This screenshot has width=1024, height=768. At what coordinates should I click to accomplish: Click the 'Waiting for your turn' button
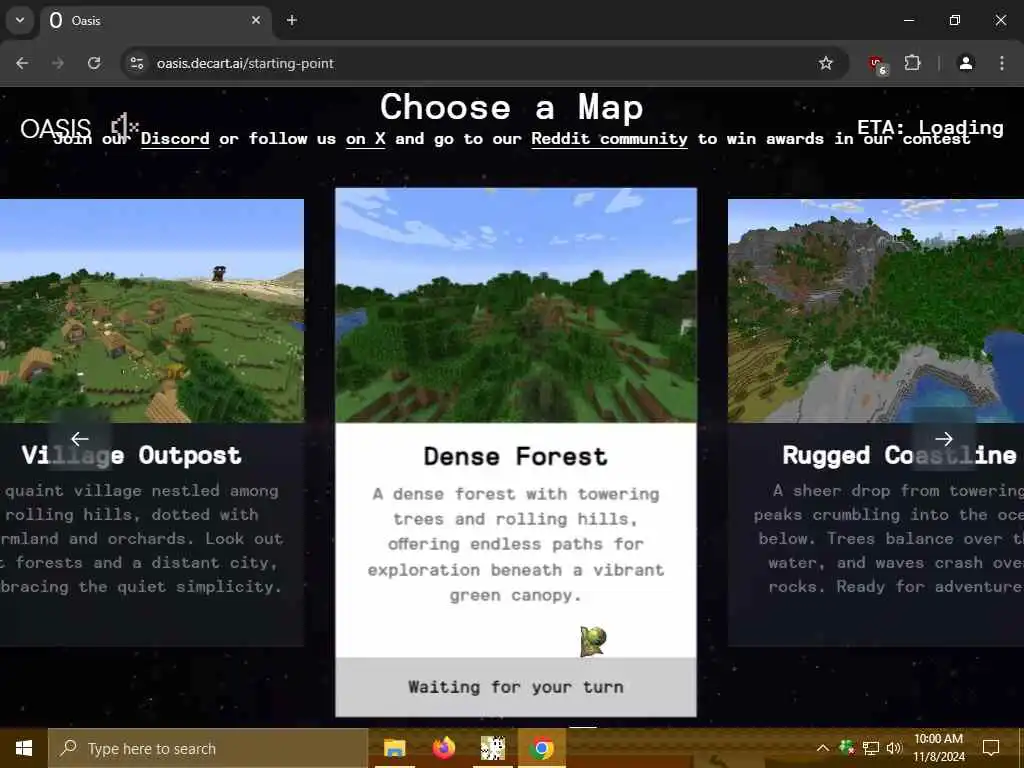[x=516, y=687]
